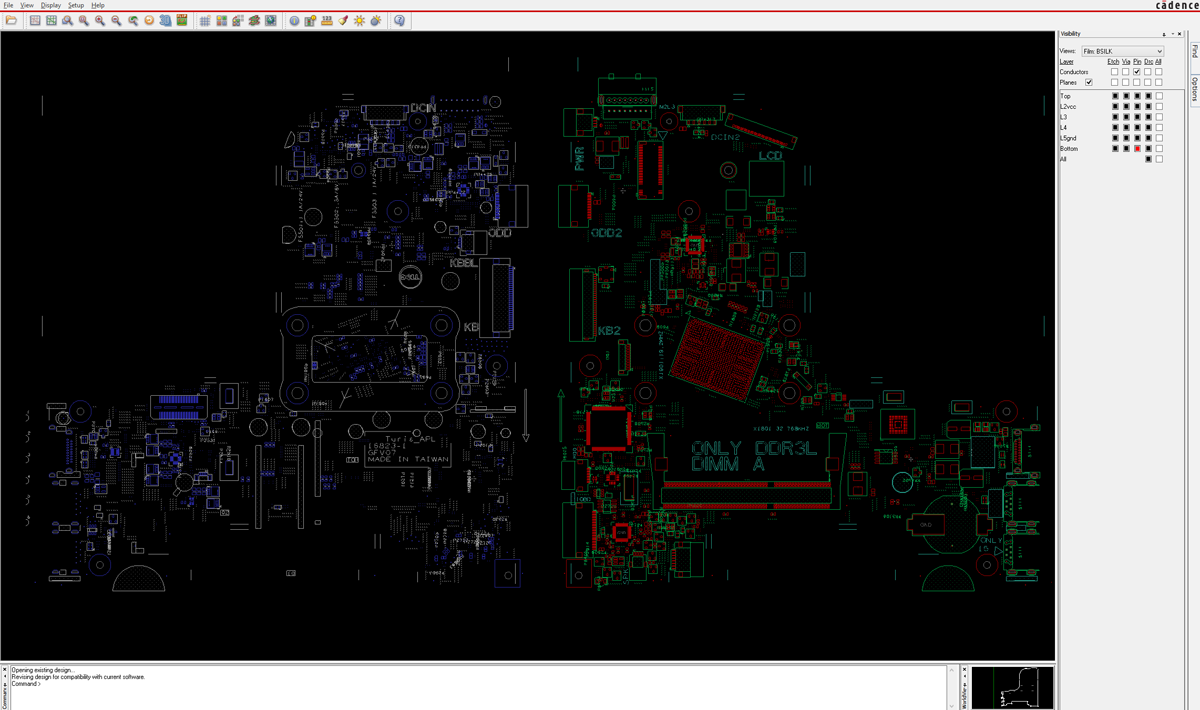Click the Top layer Etch color swatch

(x=1115, y=96)
